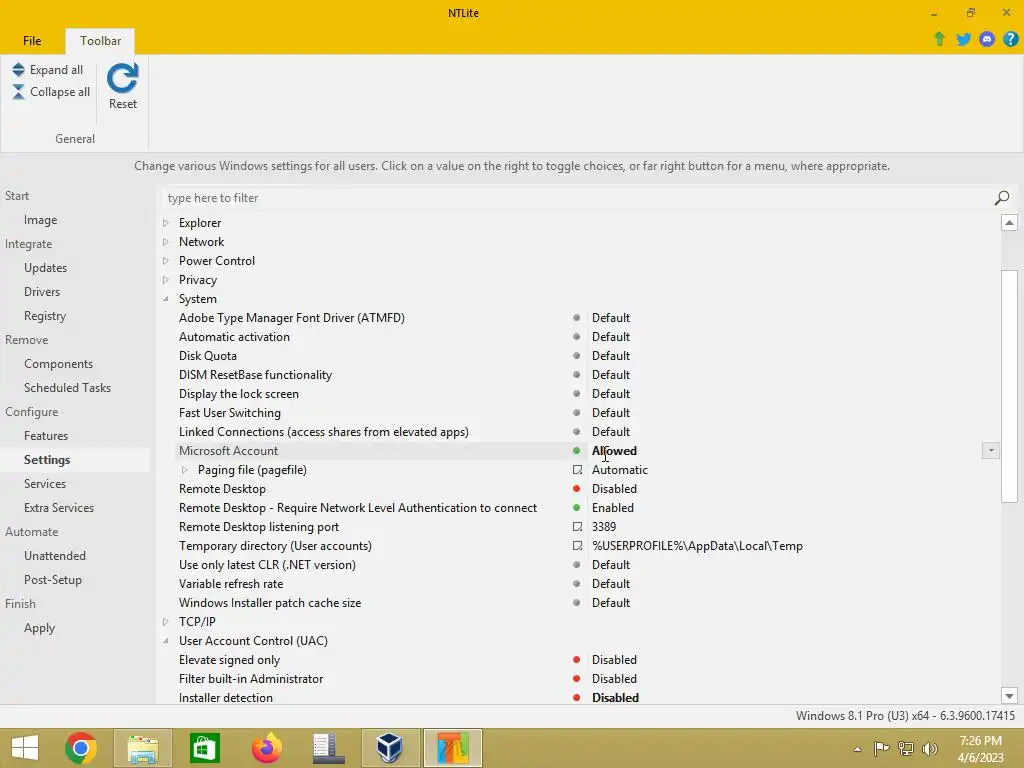This screenshot has width=1024, height=768.
Task: Open Windows Store taskbar icon
Action: click(204, 748)
